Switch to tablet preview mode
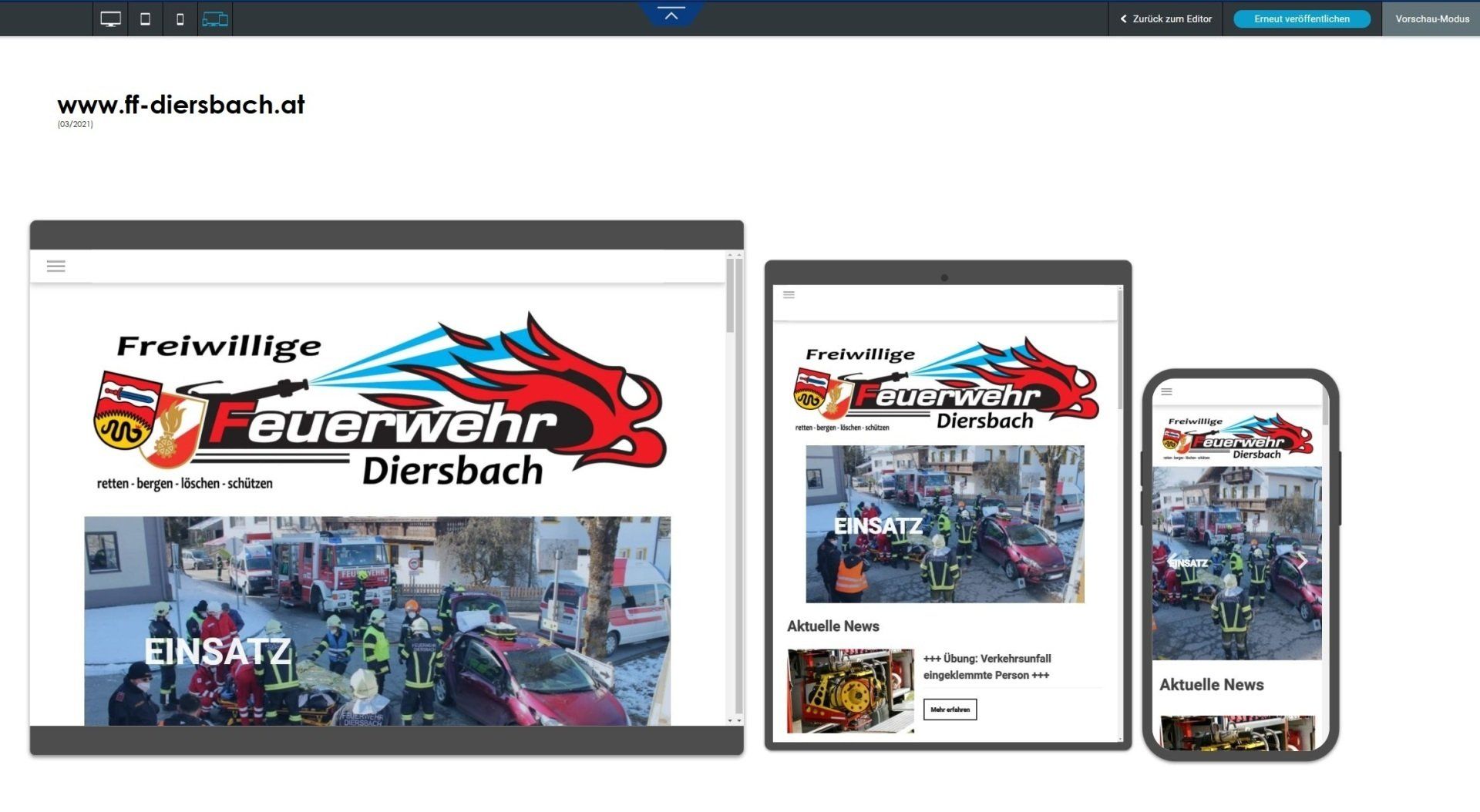 pyautogui.click(x=145, y=19)
